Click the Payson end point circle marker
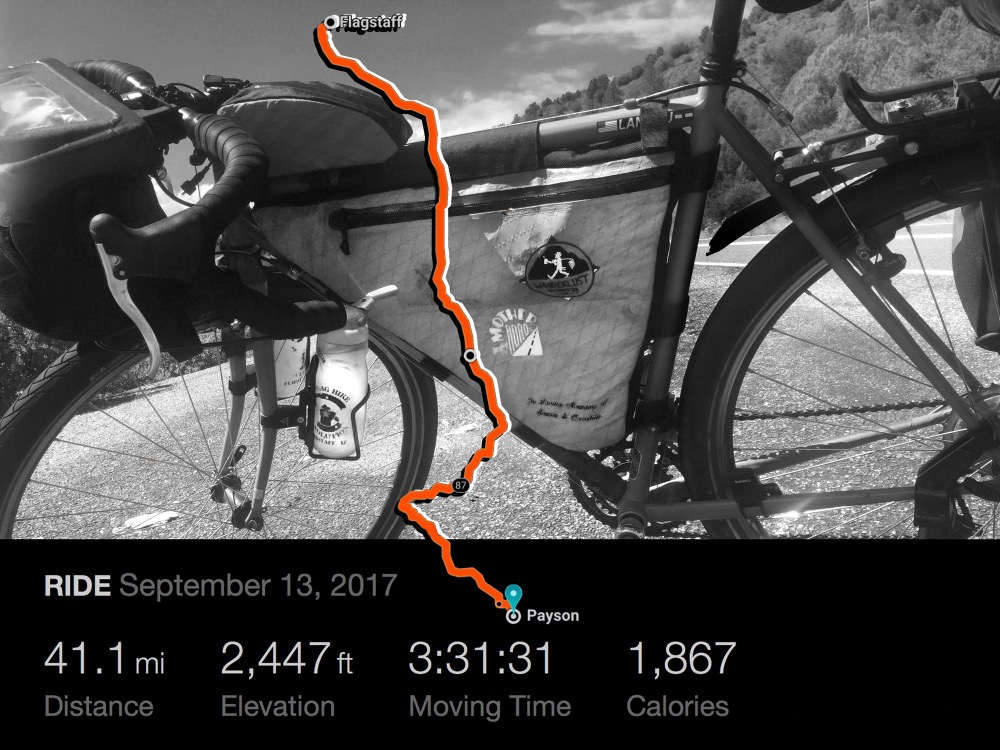The height and width of the screenshot is (750, 1000). click(513, 617)
